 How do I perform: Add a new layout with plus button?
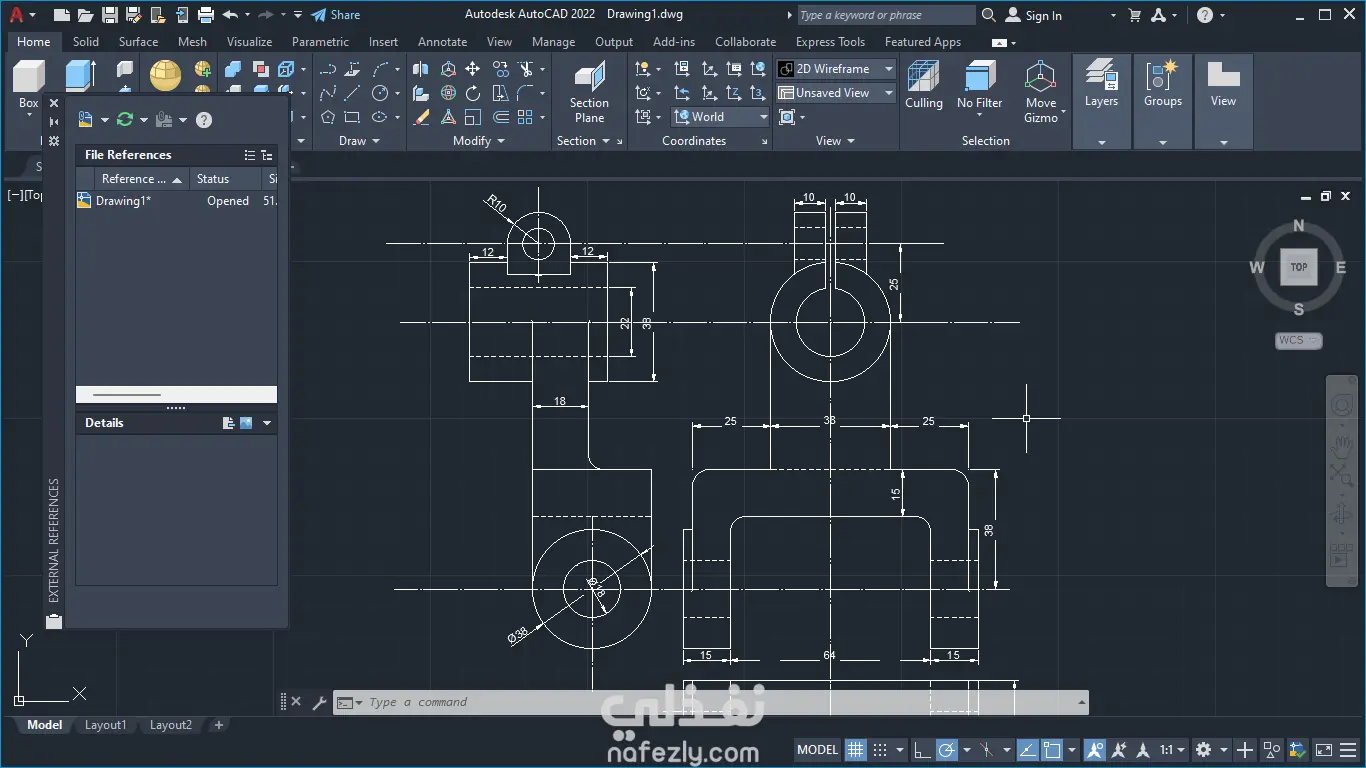(x=219, y=725)
